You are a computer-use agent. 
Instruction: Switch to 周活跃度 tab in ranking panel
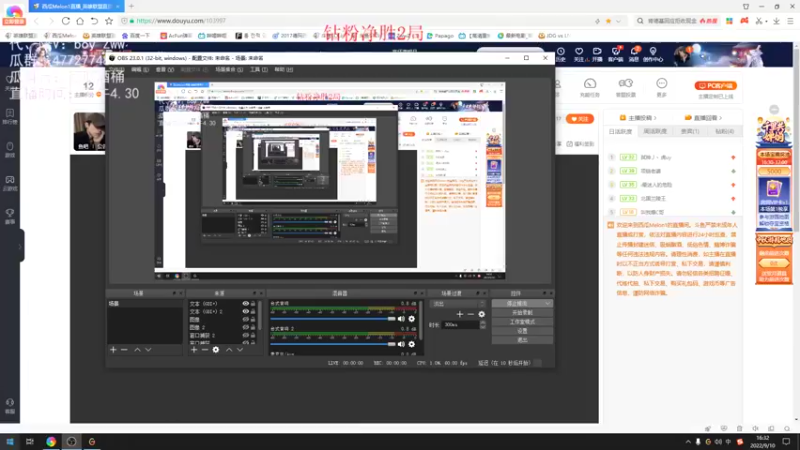coord(655,132)
